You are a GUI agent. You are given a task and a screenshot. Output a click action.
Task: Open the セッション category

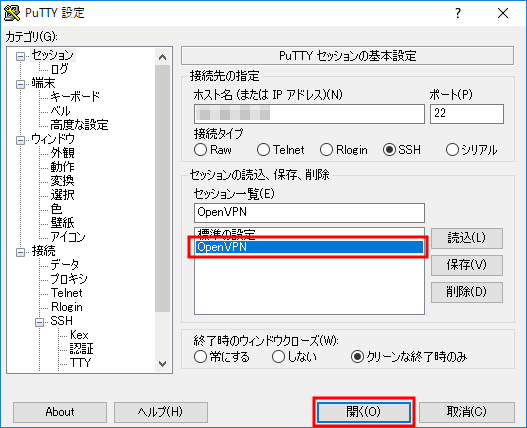(x=53, y=55)
